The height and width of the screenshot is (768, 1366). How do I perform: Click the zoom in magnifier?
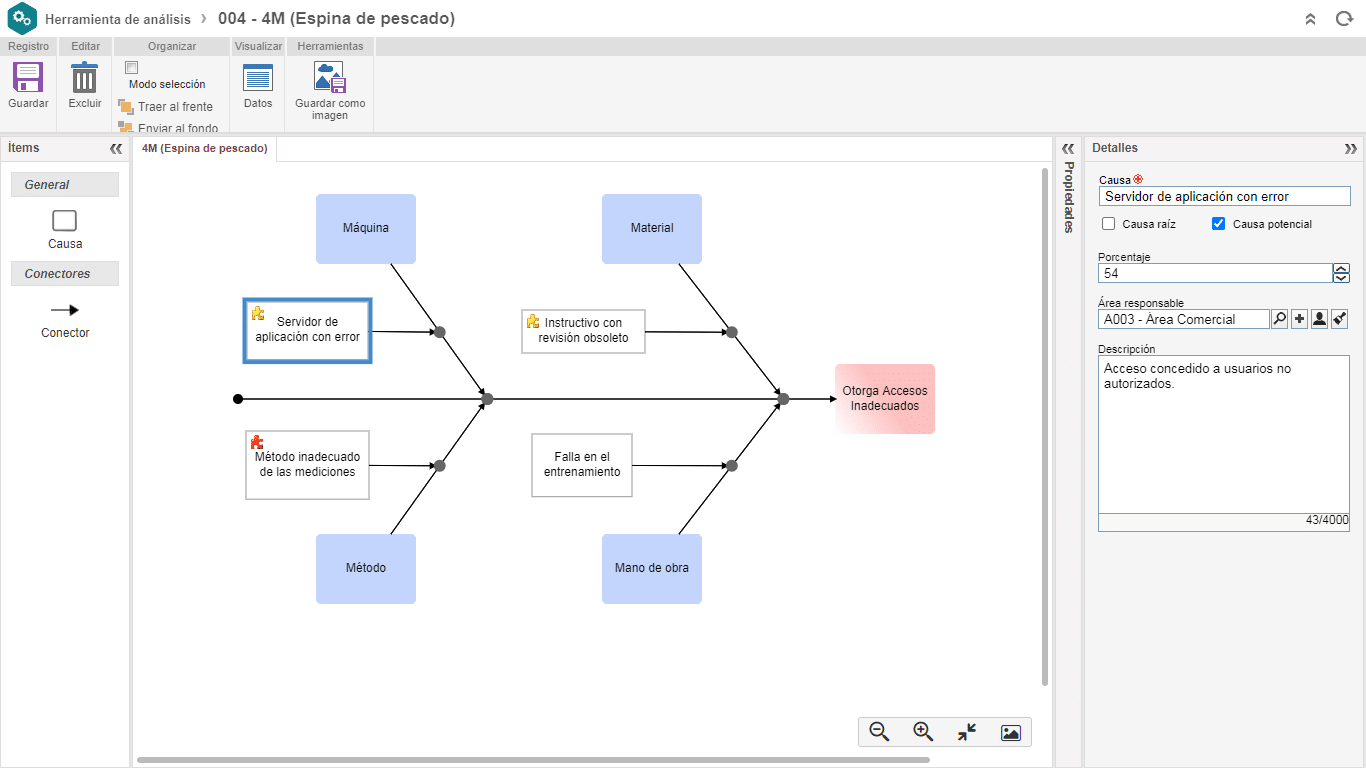923,732
